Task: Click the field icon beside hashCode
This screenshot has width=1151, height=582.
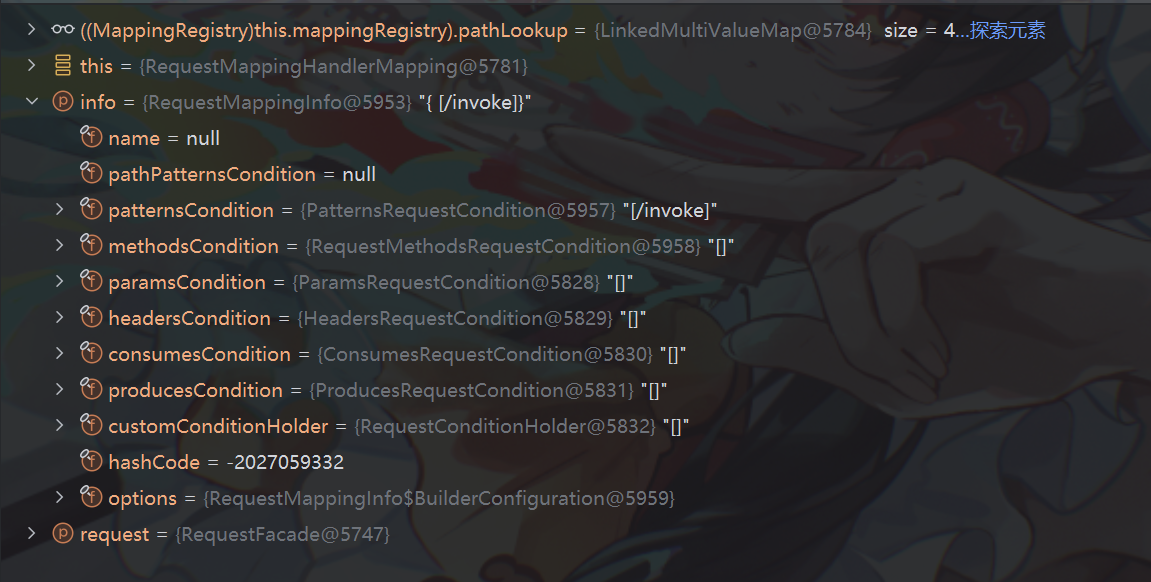Action: (91, 460)
